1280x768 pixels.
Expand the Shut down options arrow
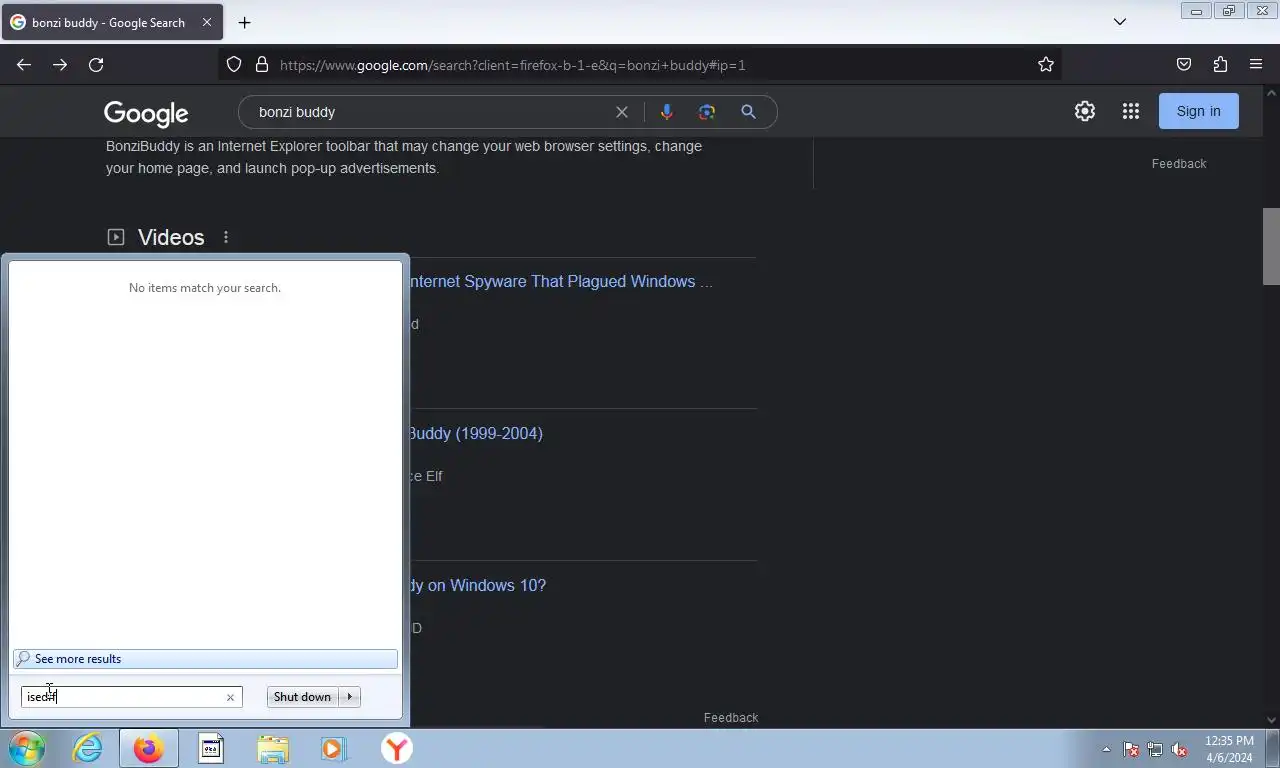pyautogui.click(x=350, y=697)
